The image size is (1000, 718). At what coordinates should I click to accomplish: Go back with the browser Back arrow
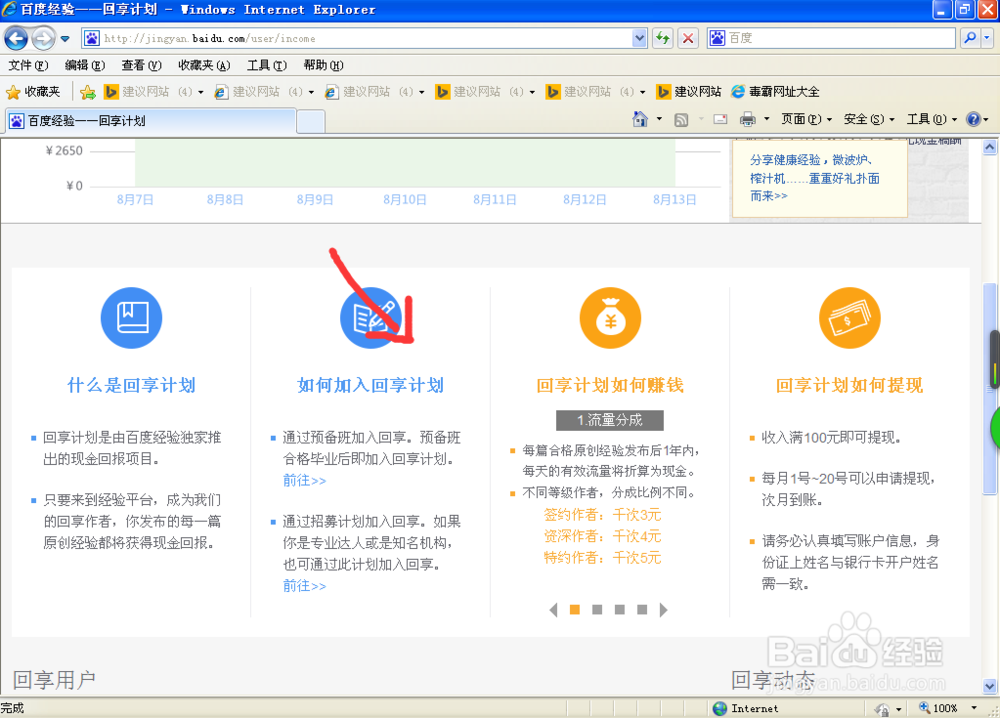tap(16, 38)
